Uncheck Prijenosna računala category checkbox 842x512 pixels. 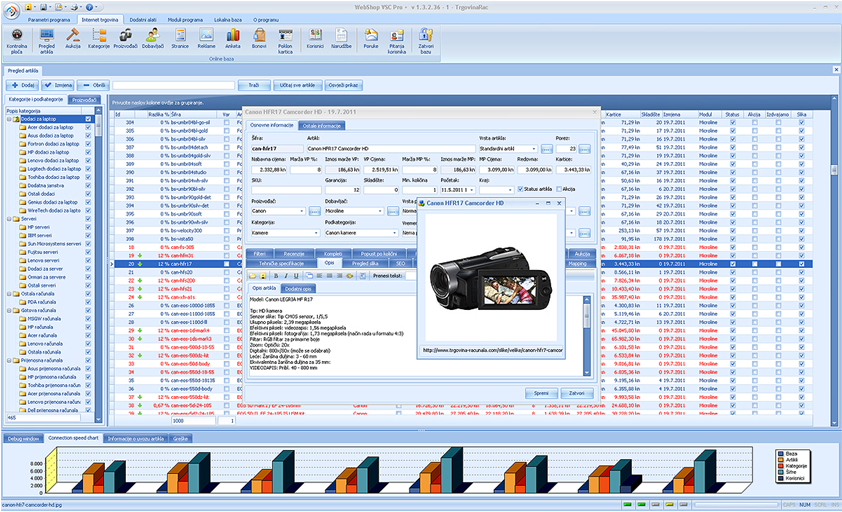(88, 360)
